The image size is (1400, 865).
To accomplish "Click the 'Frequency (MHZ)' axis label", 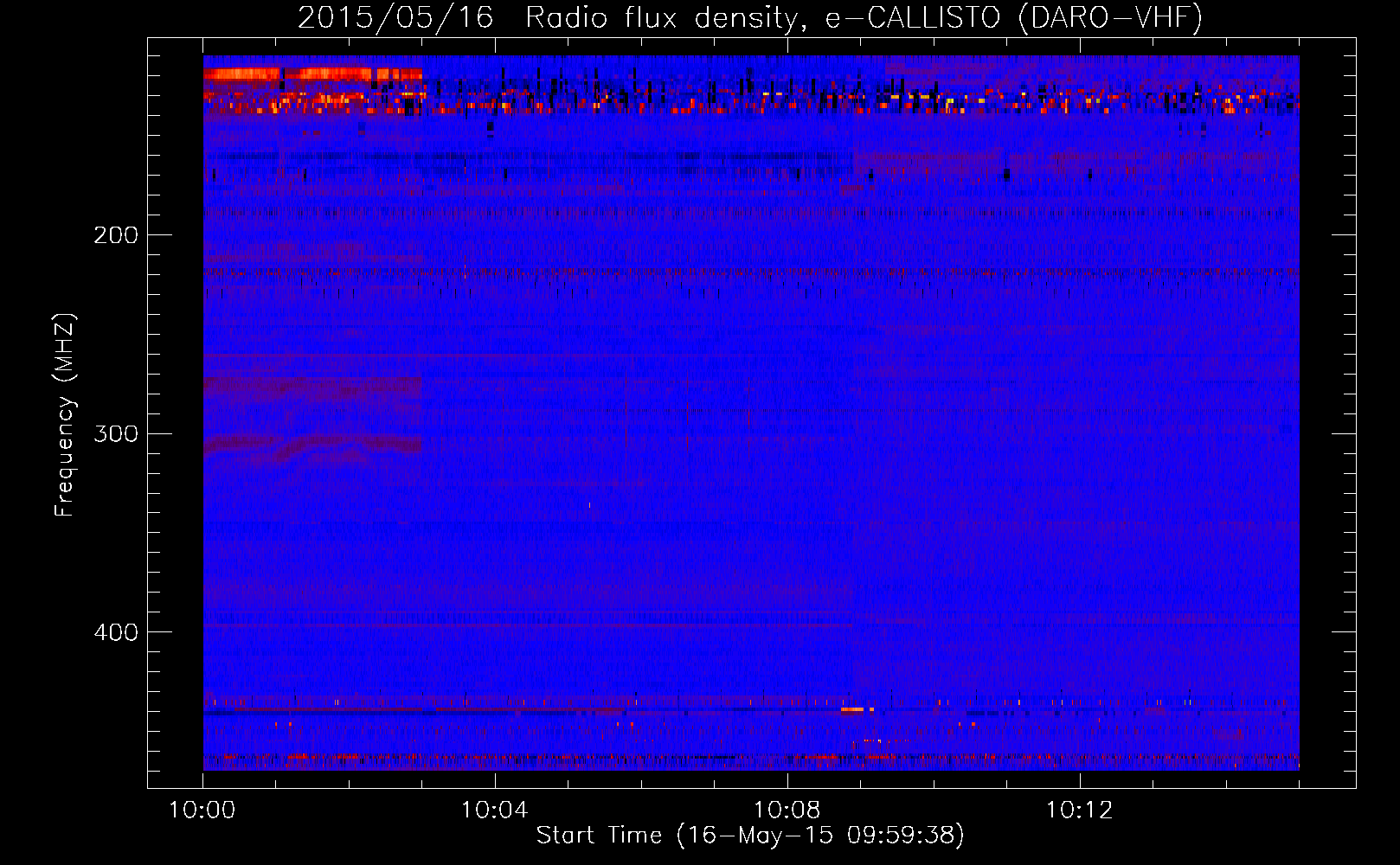I will pyautogui.click(x=65, y=415).
